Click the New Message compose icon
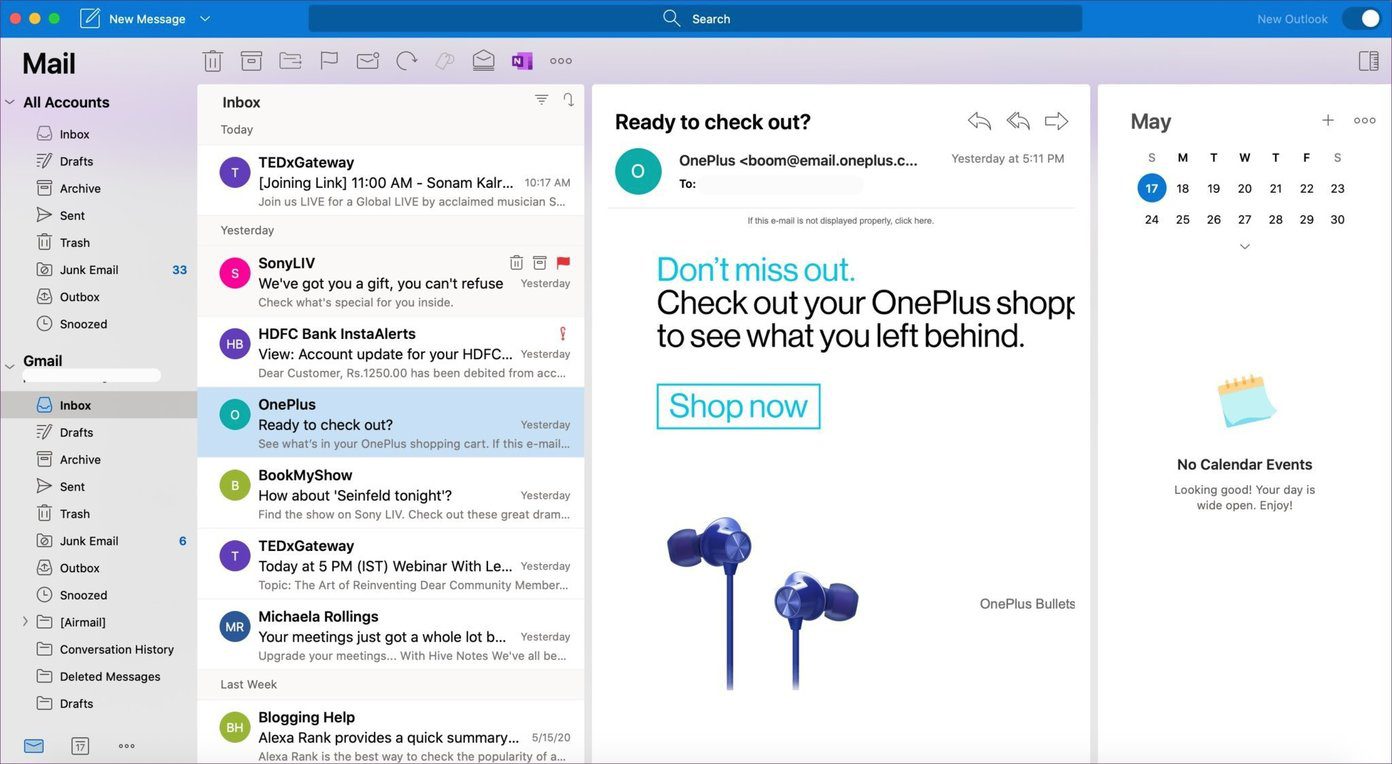 90,18
